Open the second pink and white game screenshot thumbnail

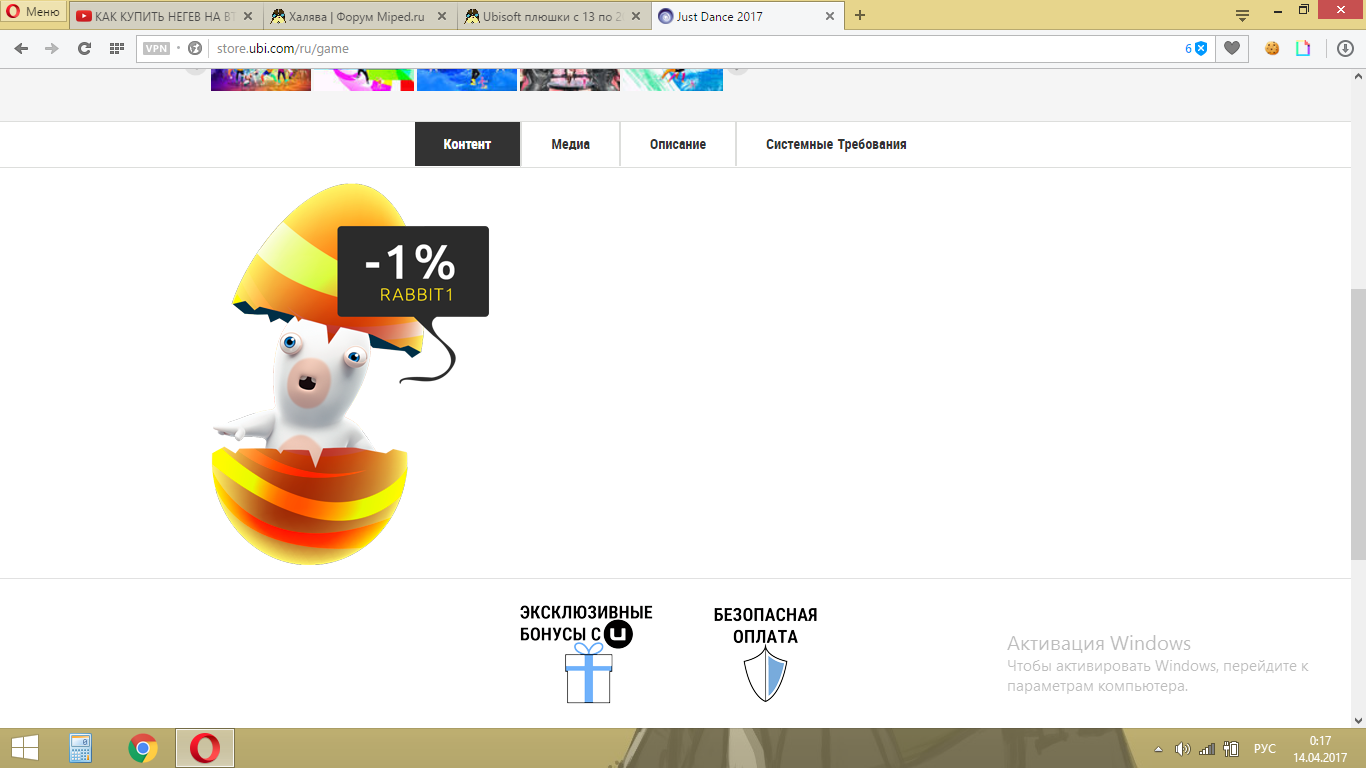pyautogui.click(x=364, y=80)
